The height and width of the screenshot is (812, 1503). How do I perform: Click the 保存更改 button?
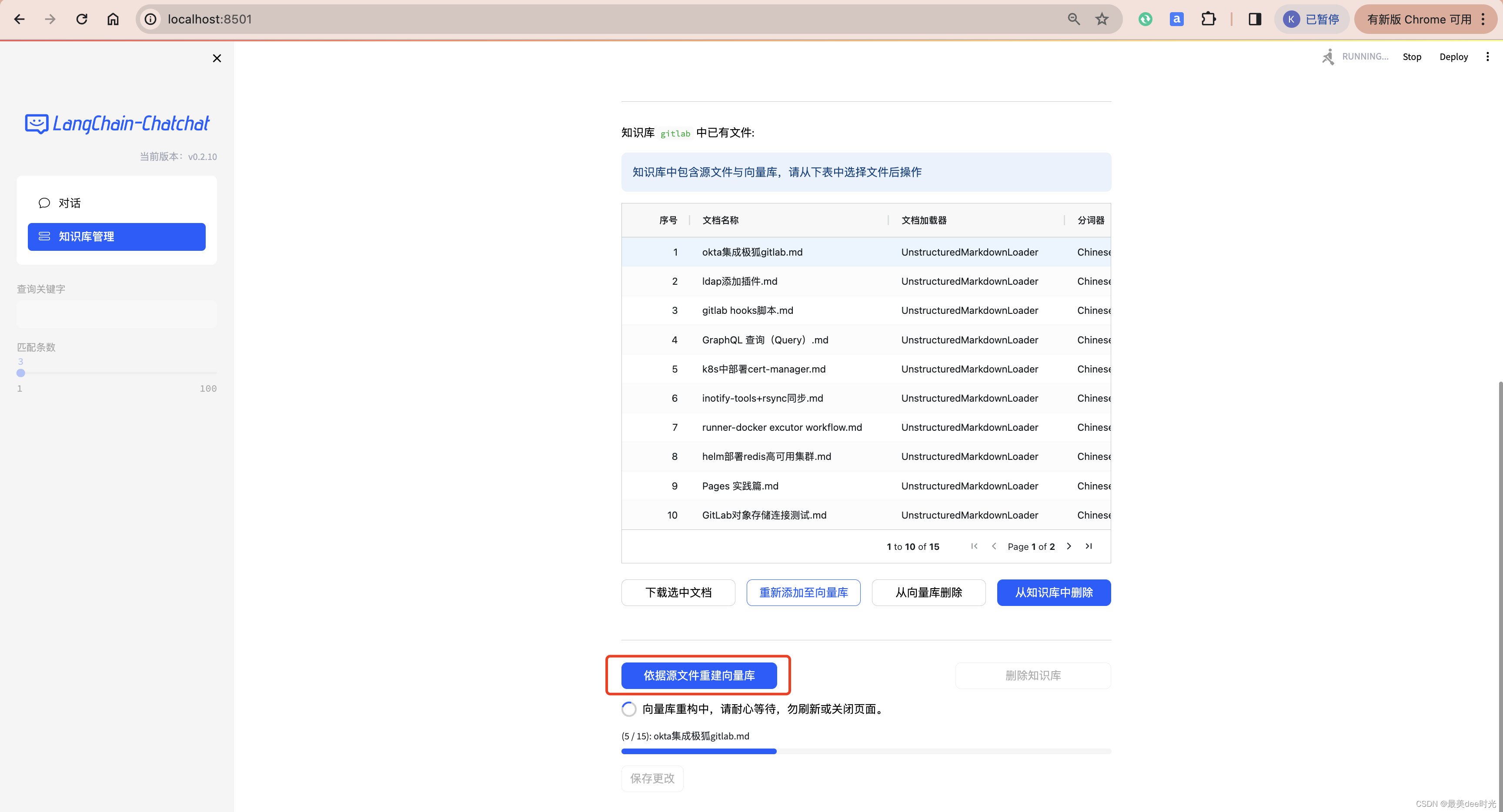point(652,779)
